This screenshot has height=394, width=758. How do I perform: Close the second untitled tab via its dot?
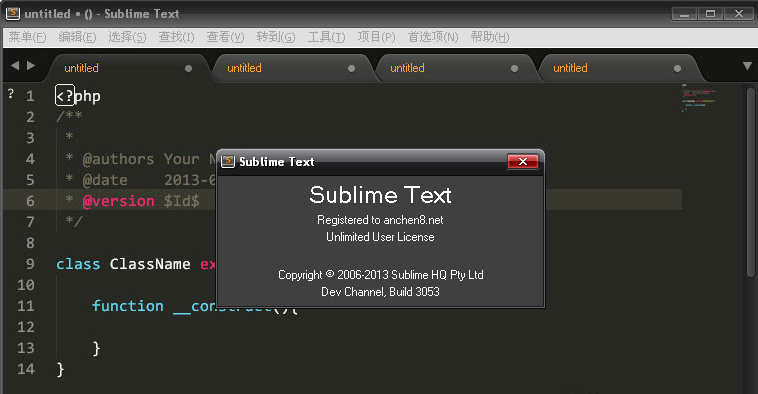(351, 69)
